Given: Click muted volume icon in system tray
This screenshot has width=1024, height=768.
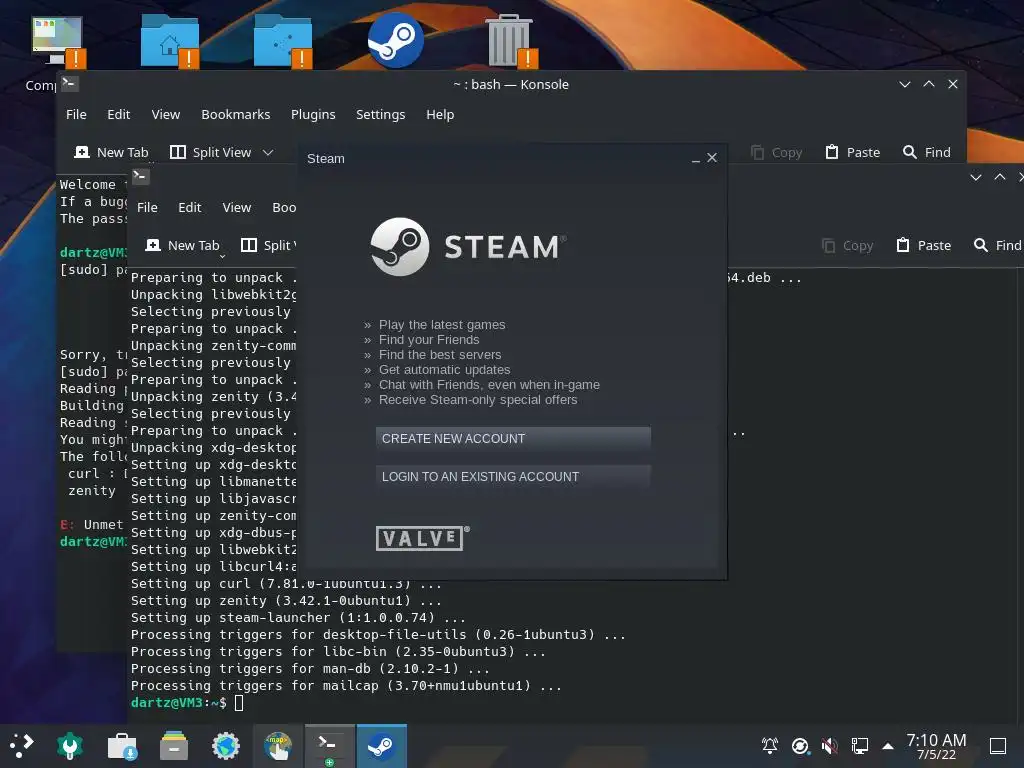Looking at the screenshot, I should point(829,745).
